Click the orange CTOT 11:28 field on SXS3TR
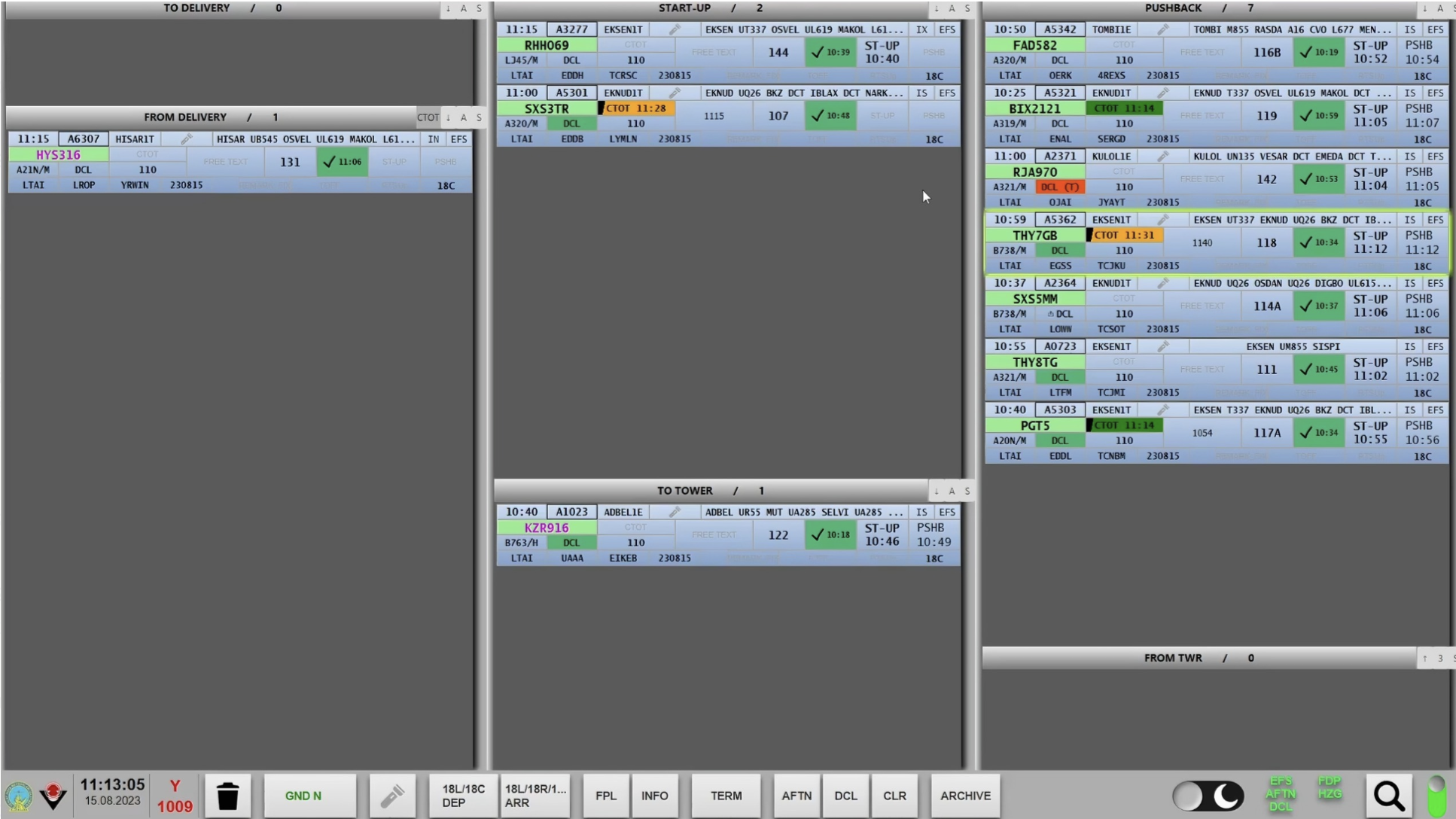Screen dimensions: 1456x819 point(636,108)
